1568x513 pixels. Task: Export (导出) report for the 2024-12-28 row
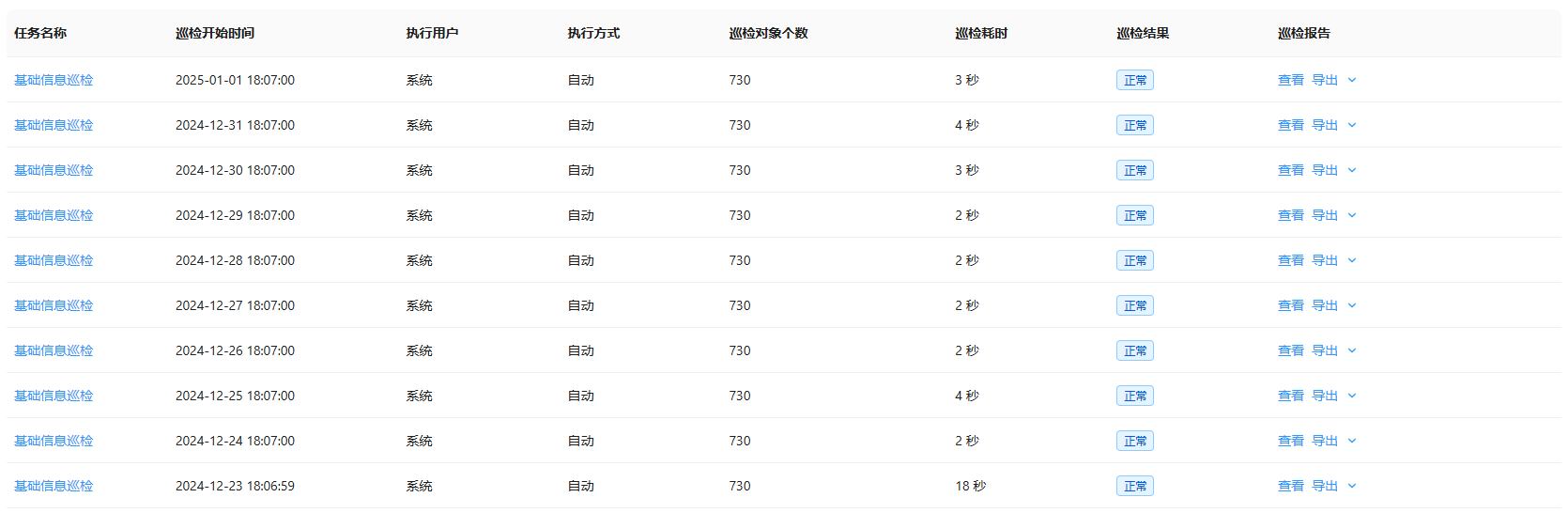point(1324,260)
